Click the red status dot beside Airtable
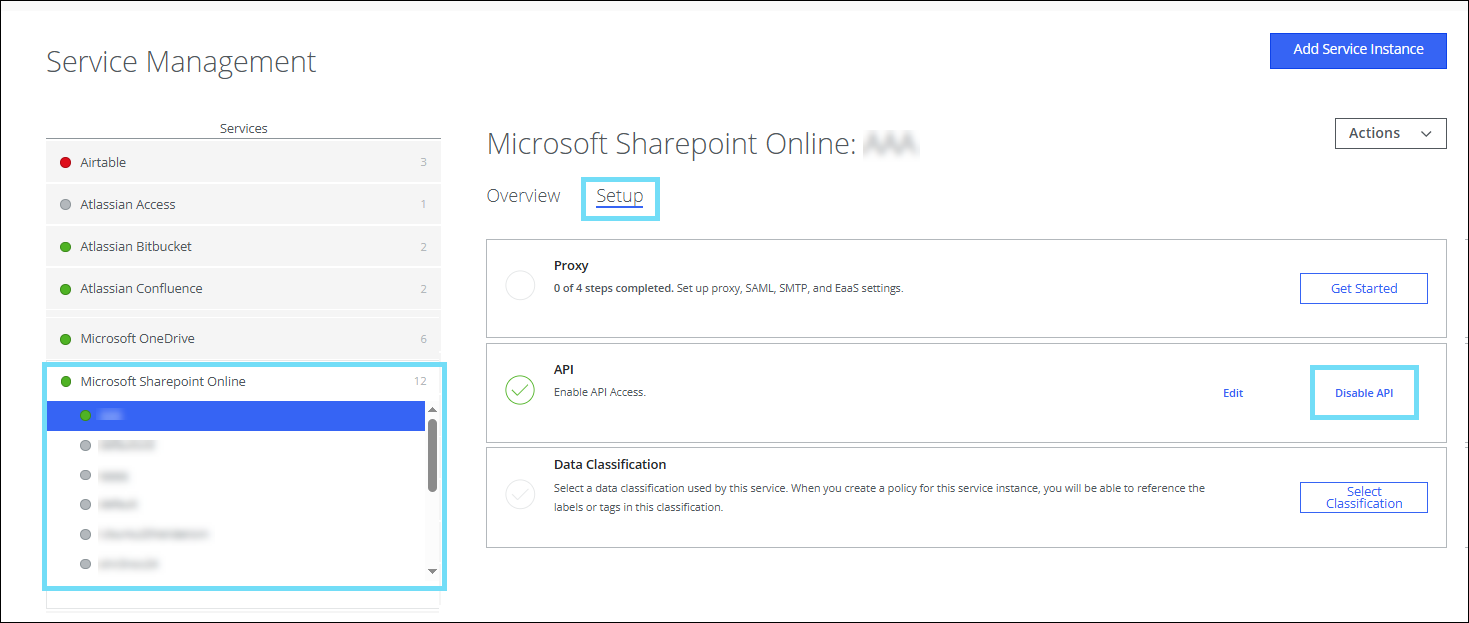Viewport: 1469px width, 623px height. (x=66, y=162)
